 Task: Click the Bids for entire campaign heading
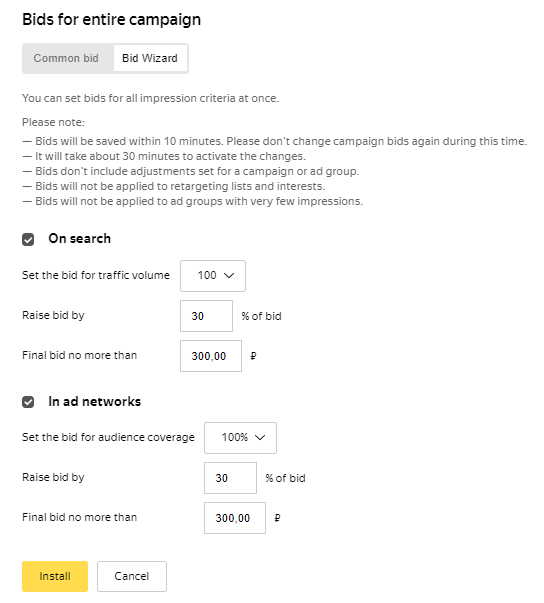[x=111, y=19]
